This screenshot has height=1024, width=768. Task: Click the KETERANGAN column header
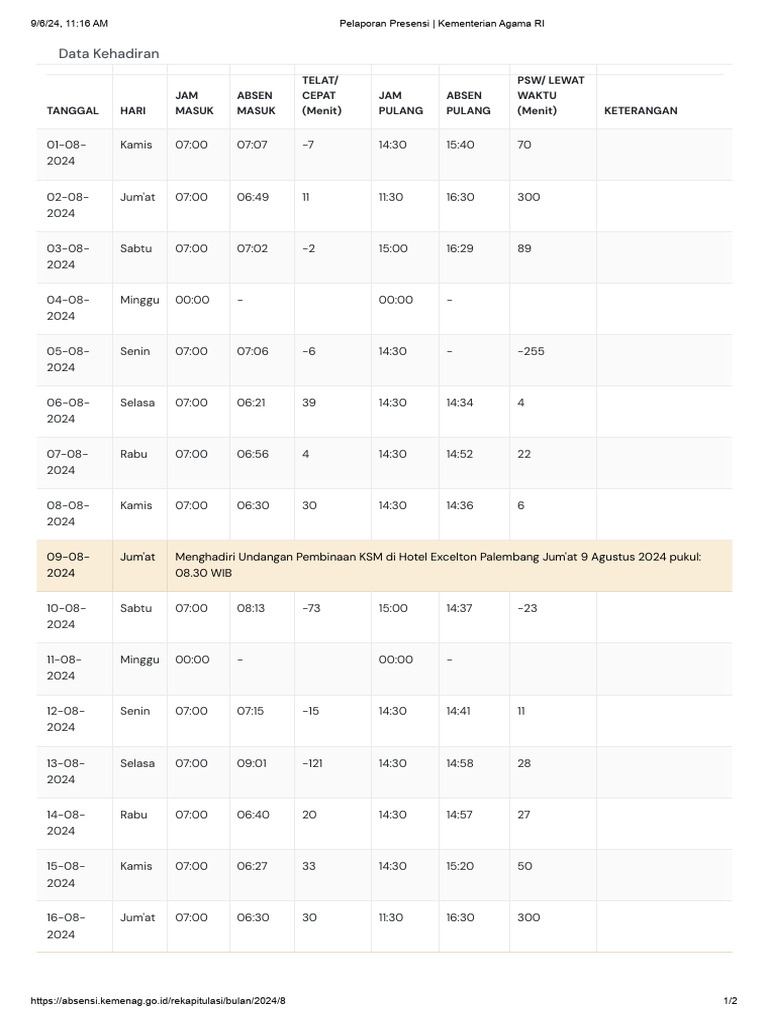(641, 111)
